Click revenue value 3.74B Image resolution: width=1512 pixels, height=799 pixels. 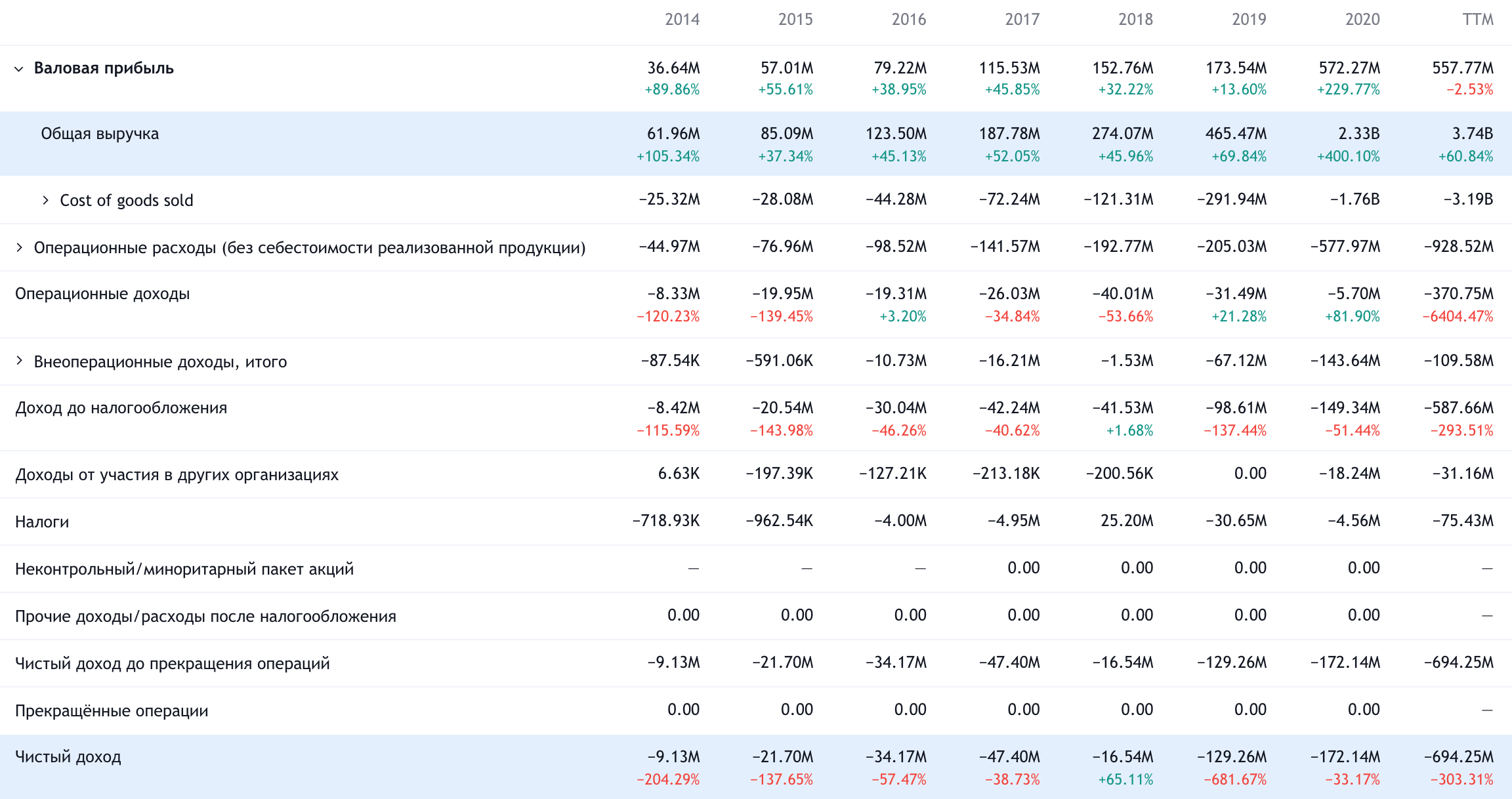1473,134
